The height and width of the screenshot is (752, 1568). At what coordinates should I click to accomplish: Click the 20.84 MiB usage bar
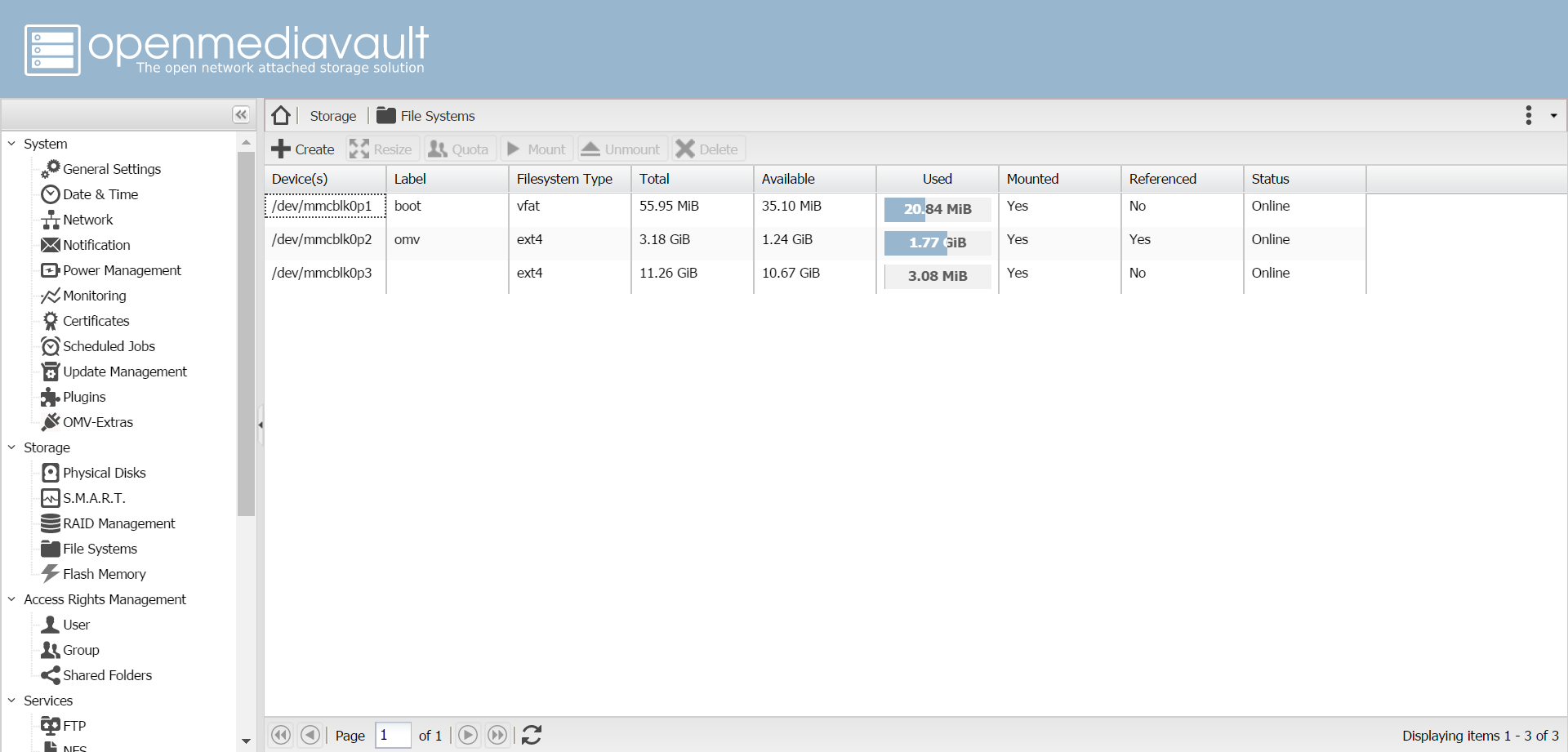tap(938, 209)
